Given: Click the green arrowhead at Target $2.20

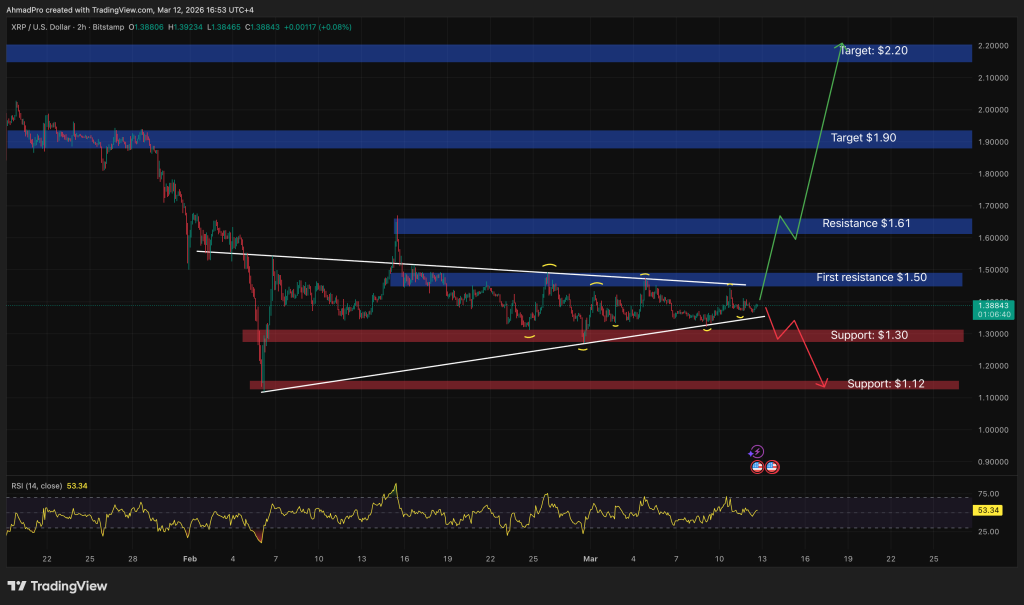Looking at the screenshot, I should (x=841, y=46).
